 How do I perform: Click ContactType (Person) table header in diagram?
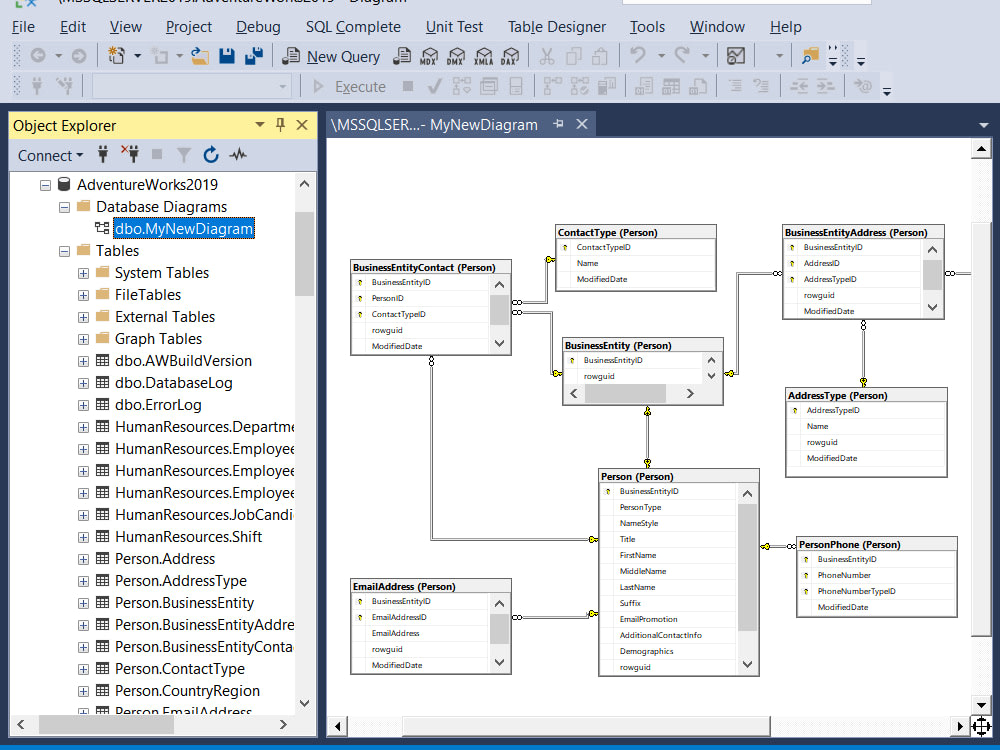tap(636, 232)
